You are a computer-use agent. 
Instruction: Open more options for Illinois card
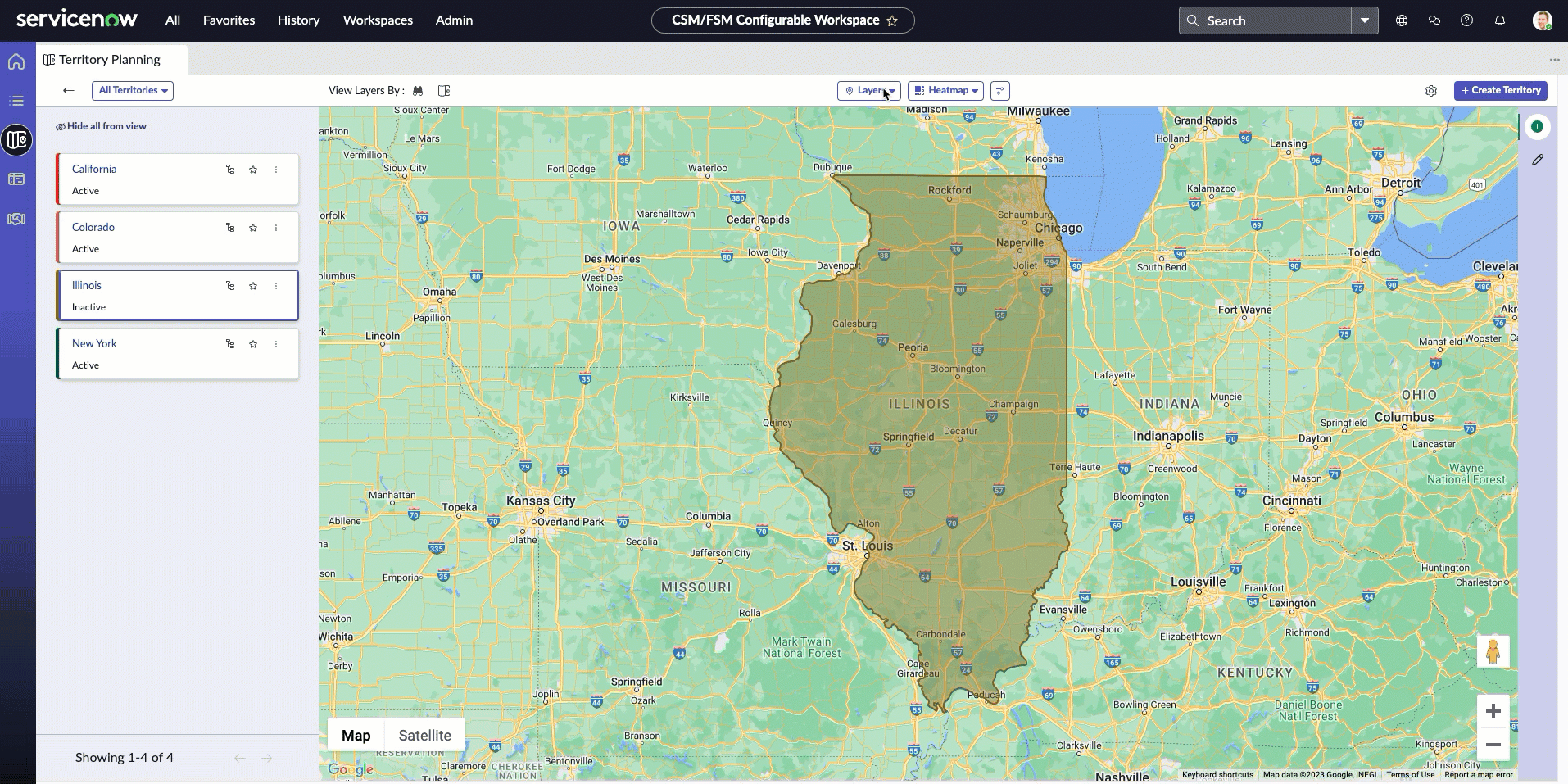tap(276, 286)
